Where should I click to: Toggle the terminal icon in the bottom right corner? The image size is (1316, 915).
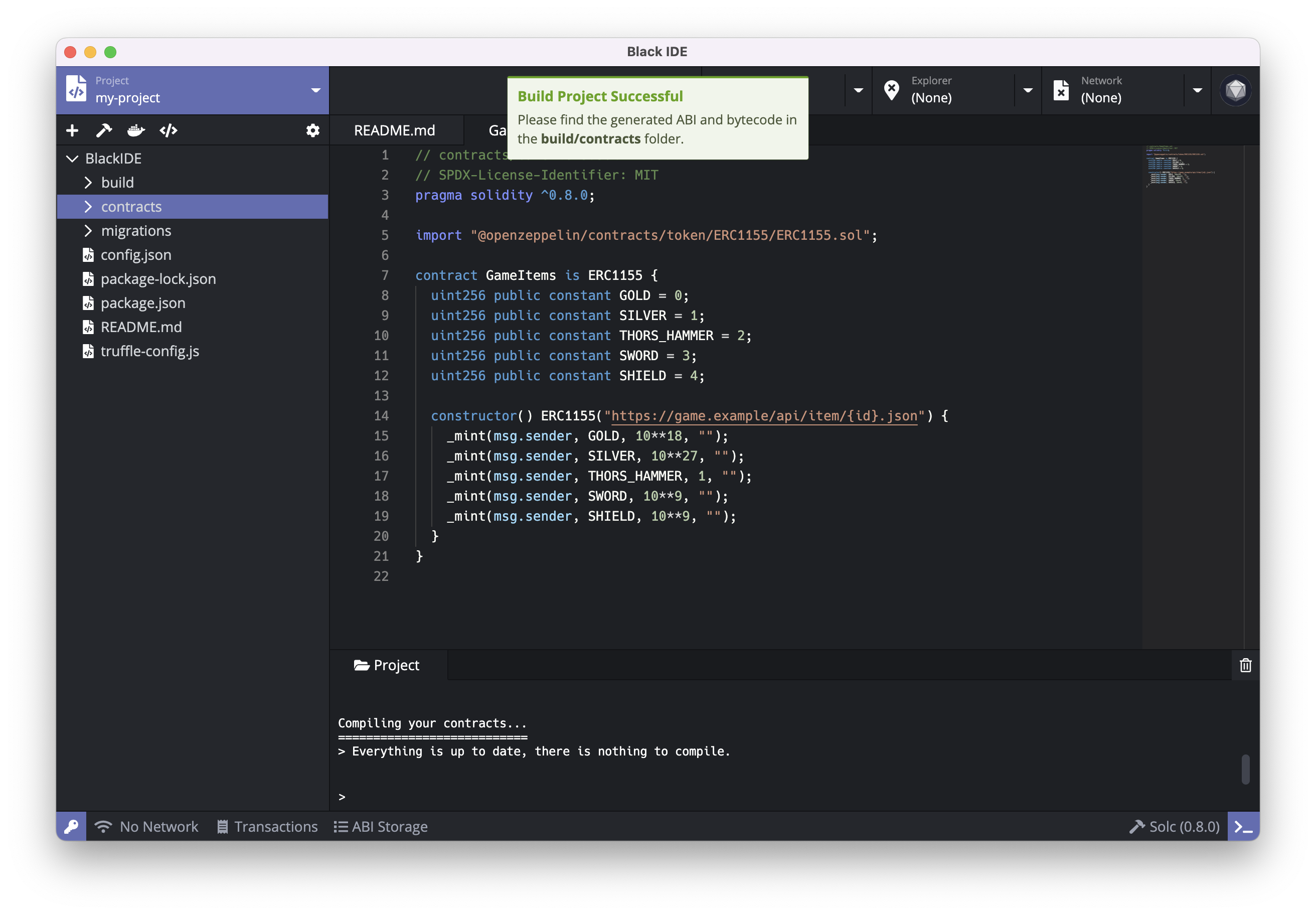pyautogui.click(x=1243, y=826)
